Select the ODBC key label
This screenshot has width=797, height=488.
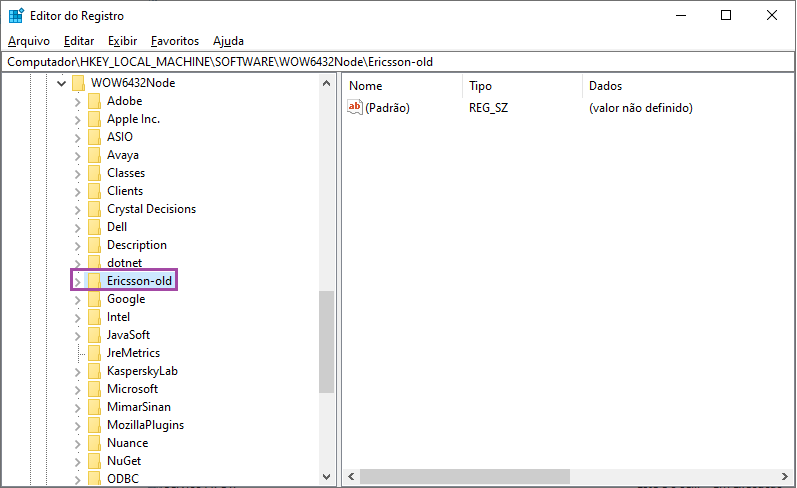coord(123,479)
